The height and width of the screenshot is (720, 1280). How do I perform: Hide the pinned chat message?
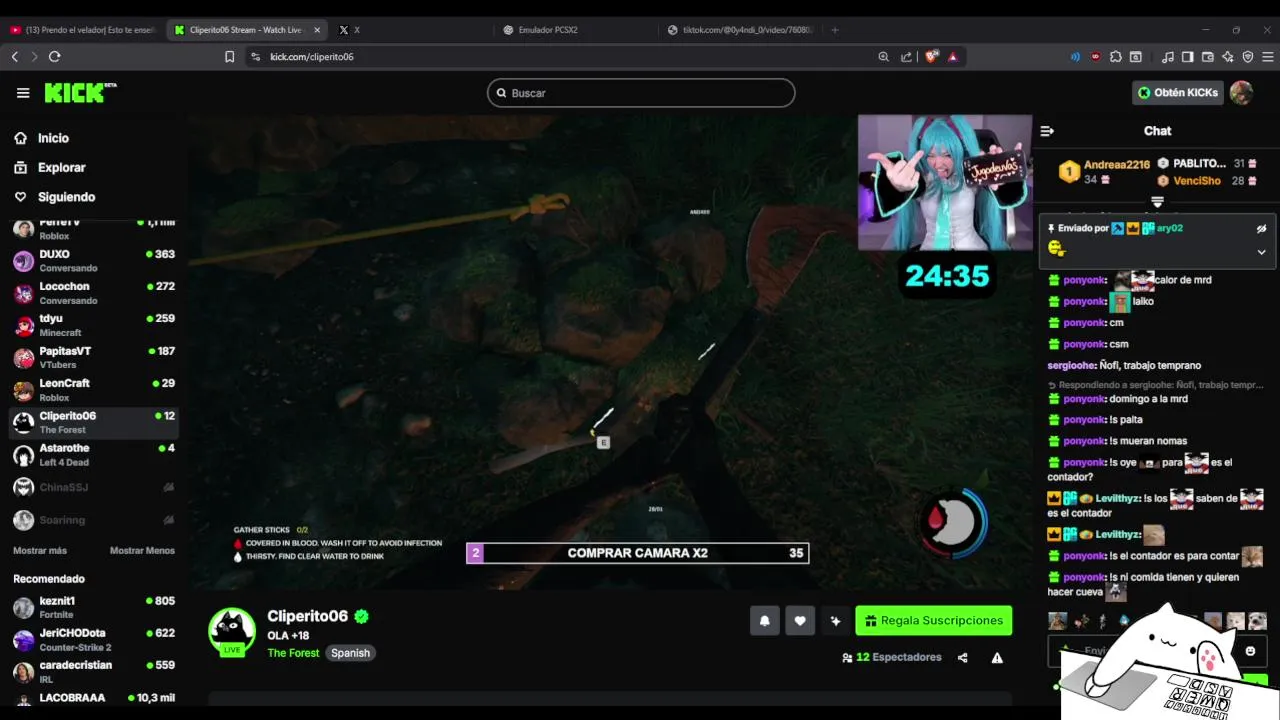click(1261, 228)
